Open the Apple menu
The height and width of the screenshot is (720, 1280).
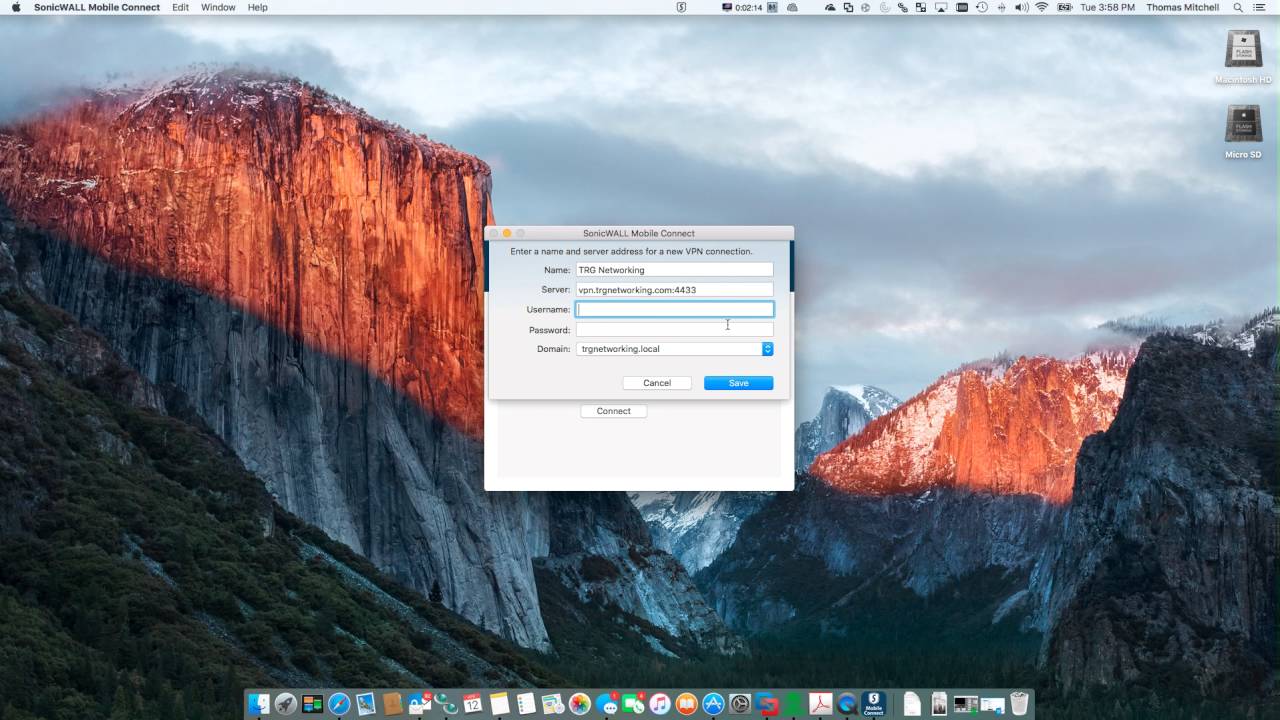click(x=16, y=7)
